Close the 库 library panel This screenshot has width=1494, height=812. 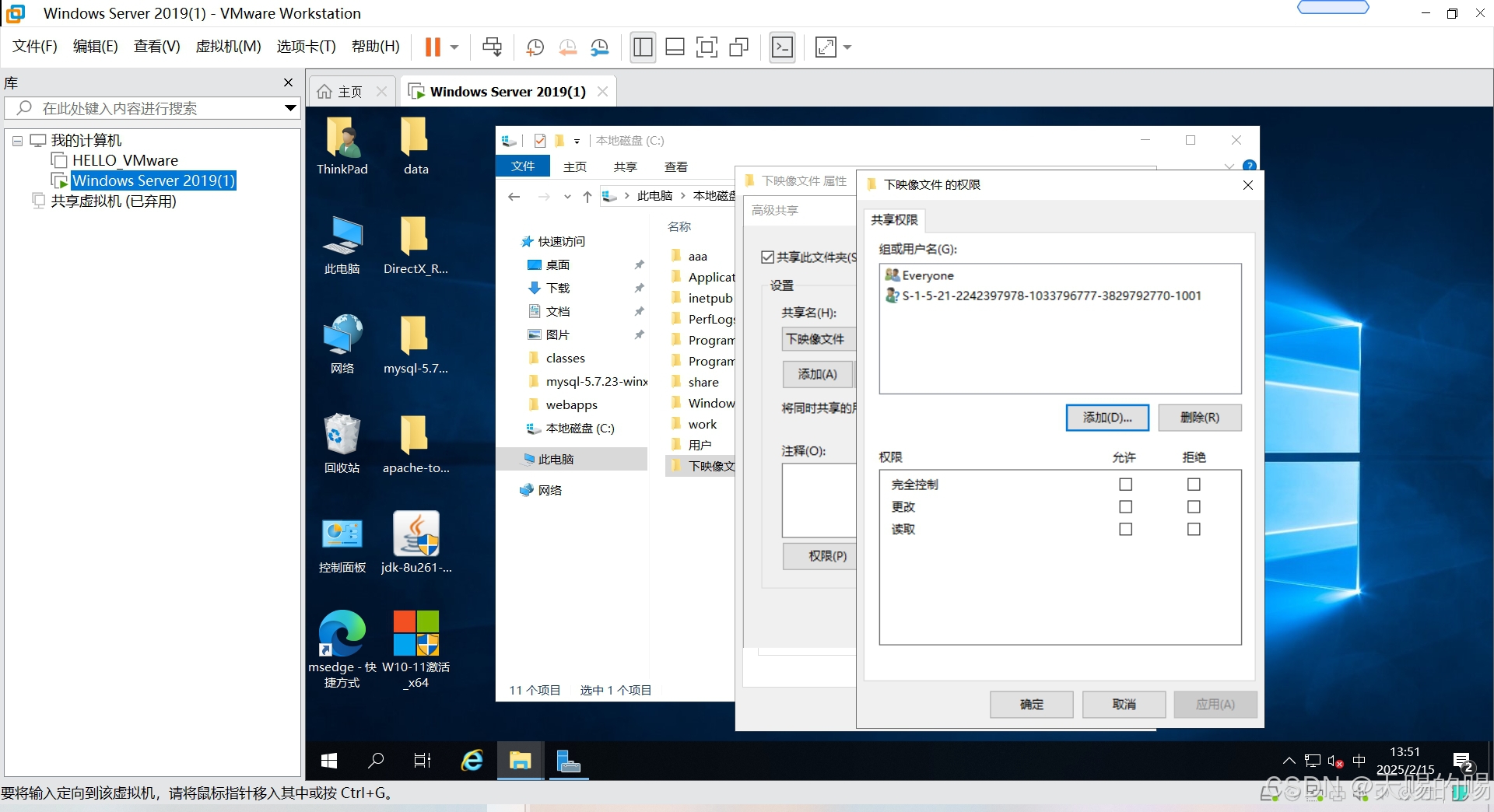pyautogui.click(x=289, y=82)
